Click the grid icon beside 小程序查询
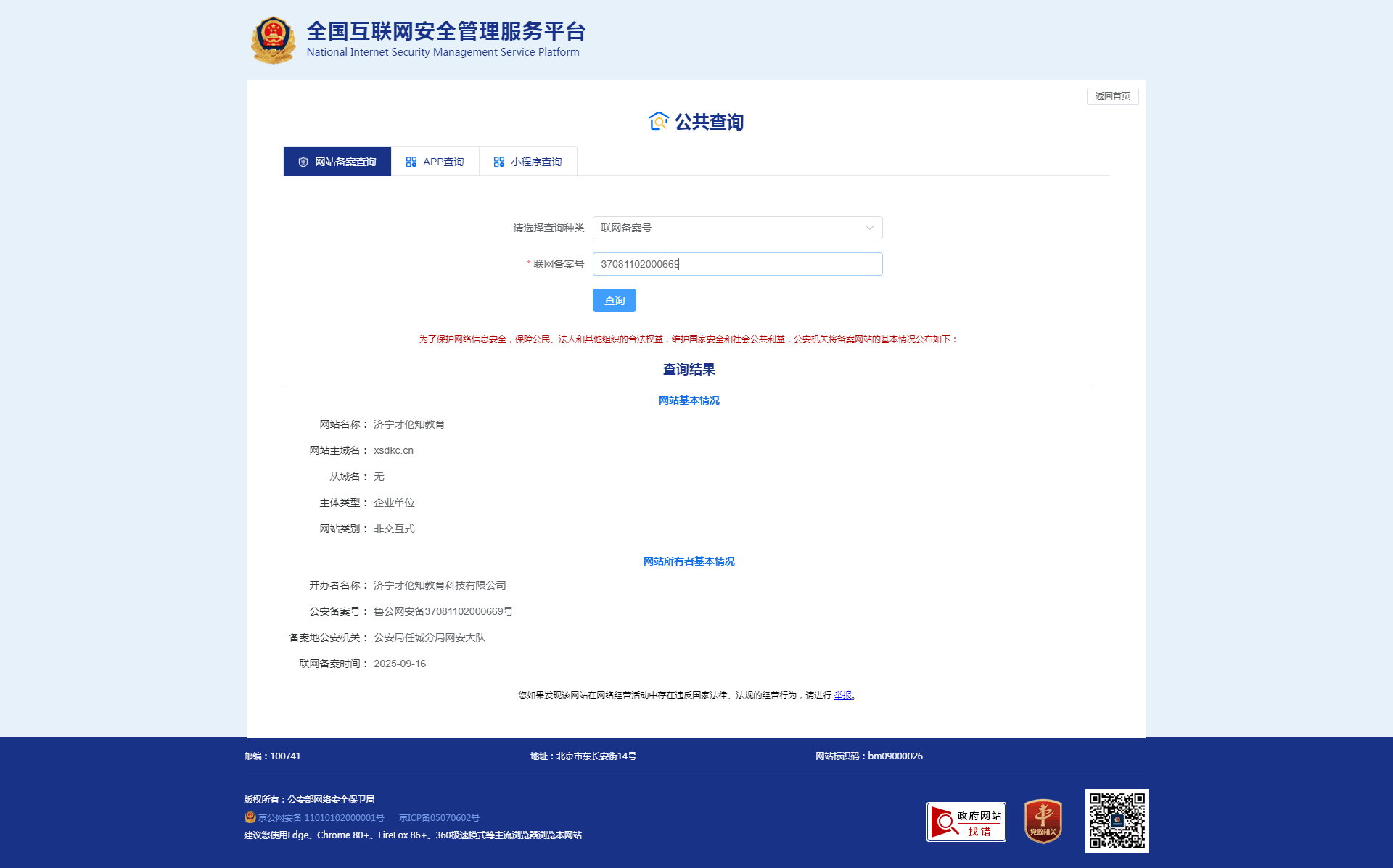This screenshot has width=1393, height=868. [499, 162]
